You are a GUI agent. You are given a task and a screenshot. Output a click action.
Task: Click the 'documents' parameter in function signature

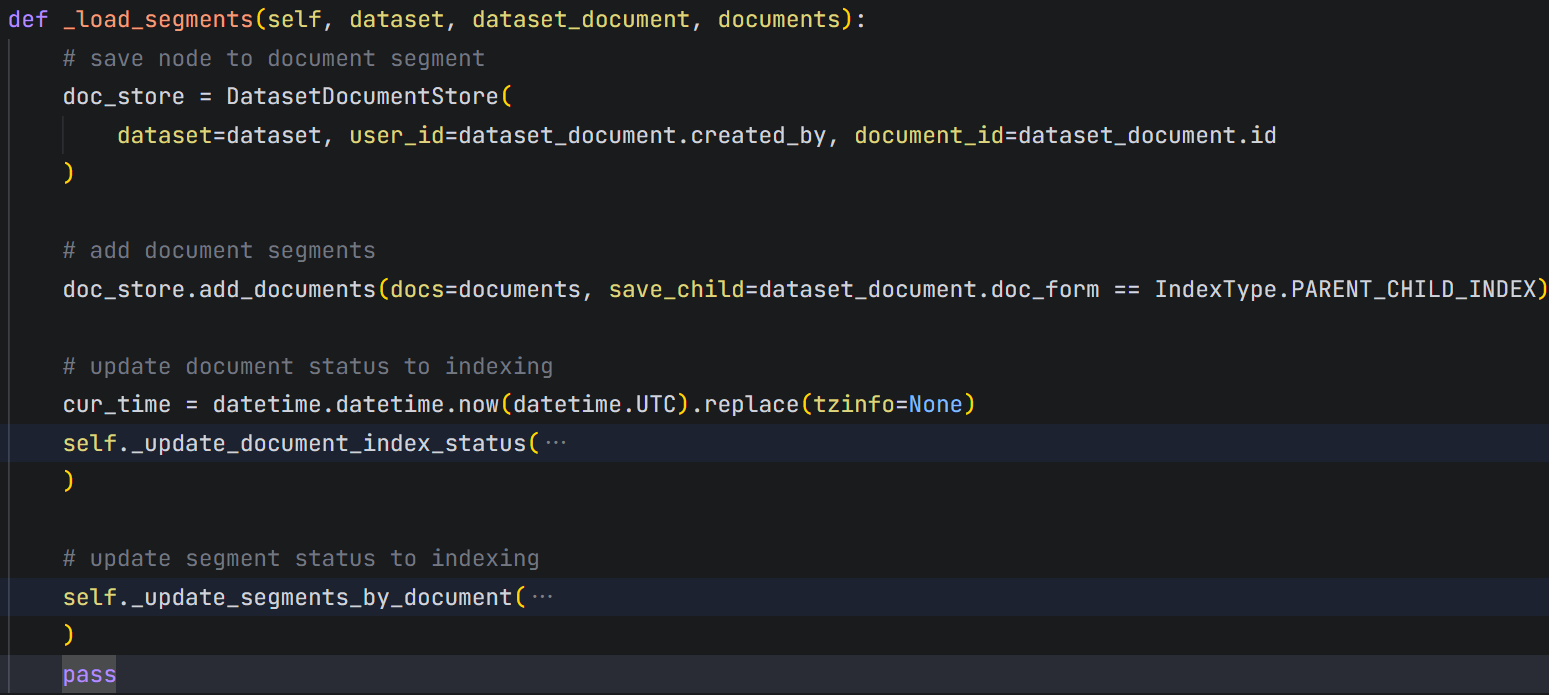point(779,20)
